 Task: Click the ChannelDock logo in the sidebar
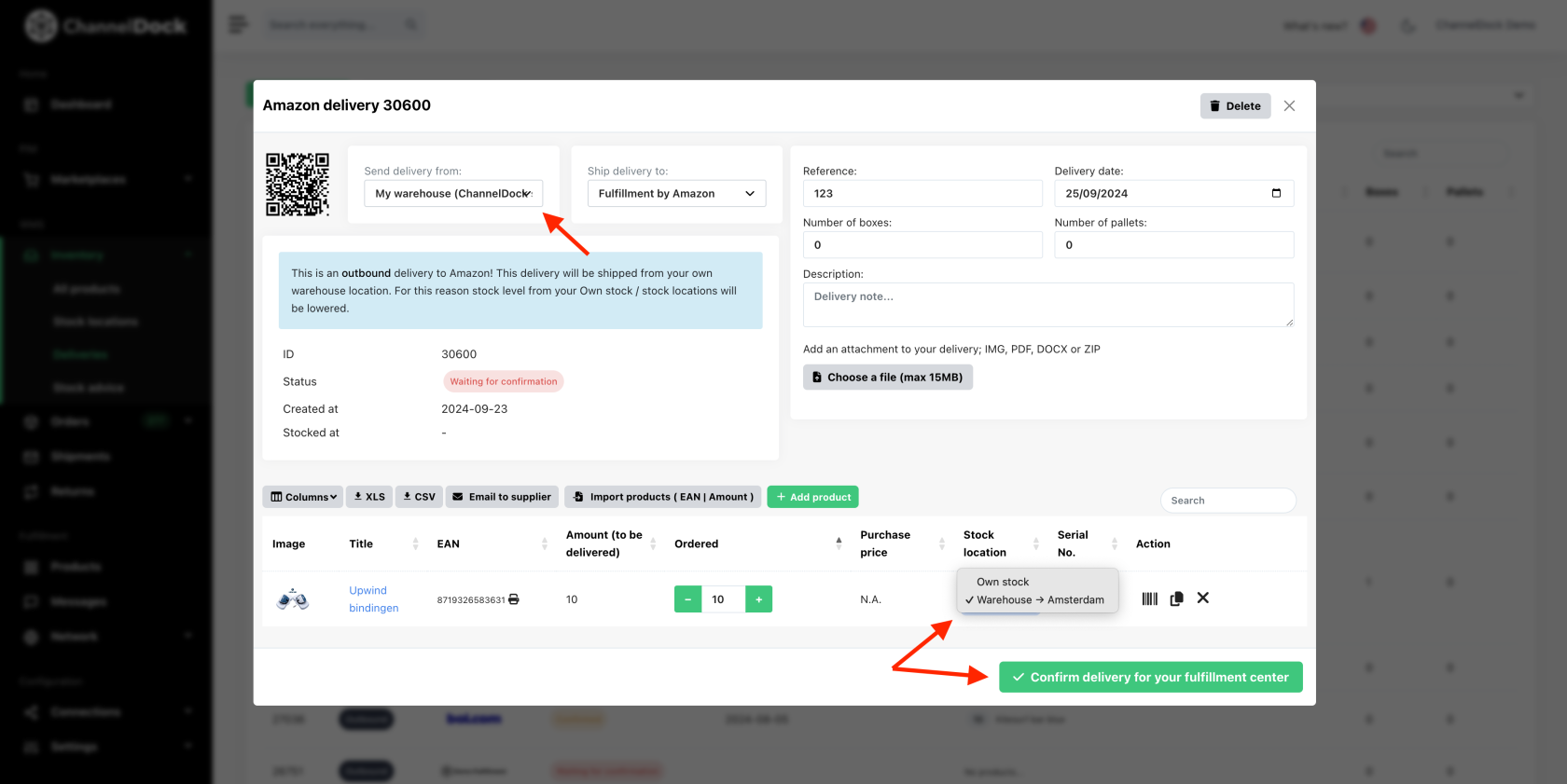pyautogui.click(x=105, y=26)
